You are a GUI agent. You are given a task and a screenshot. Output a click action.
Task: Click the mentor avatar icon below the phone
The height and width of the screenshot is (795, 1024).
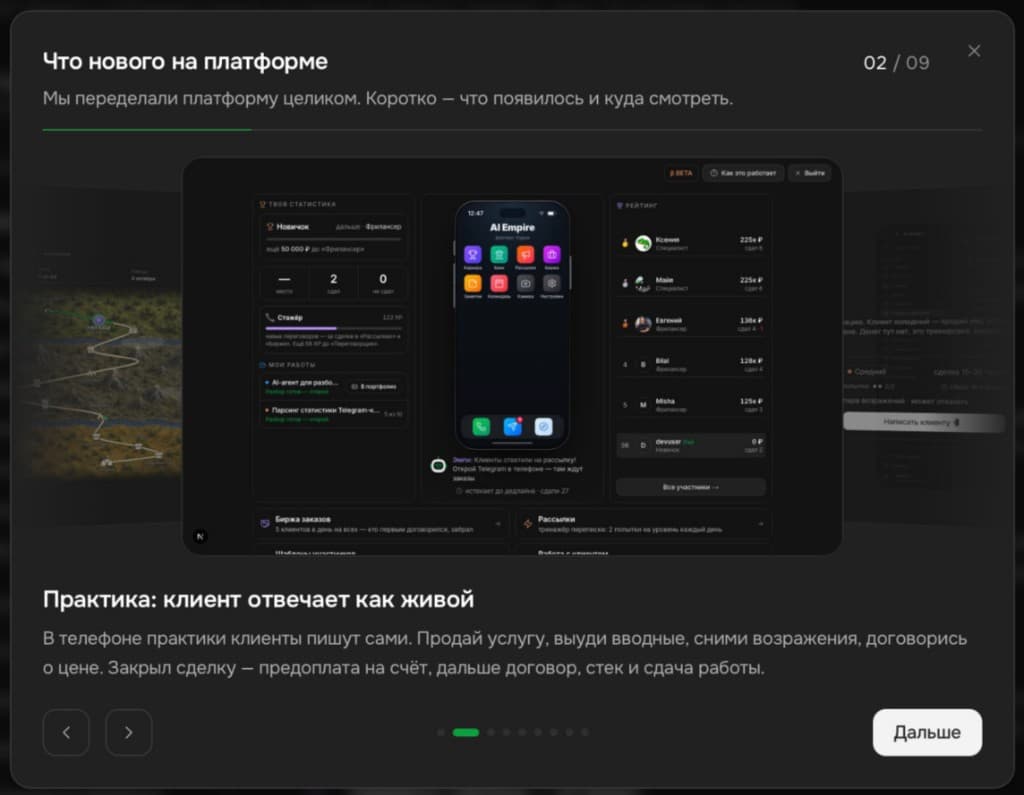click(x=438, y=466)
